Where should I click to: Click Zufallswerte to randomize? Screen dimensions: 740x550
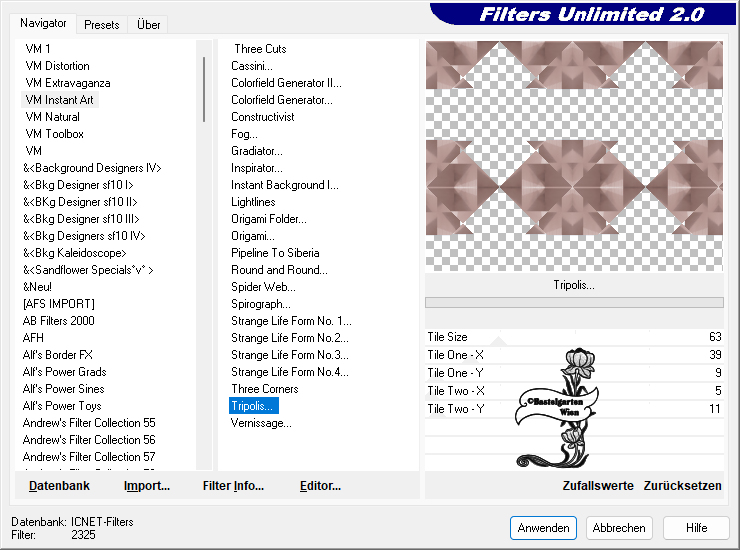click(598, 486)
